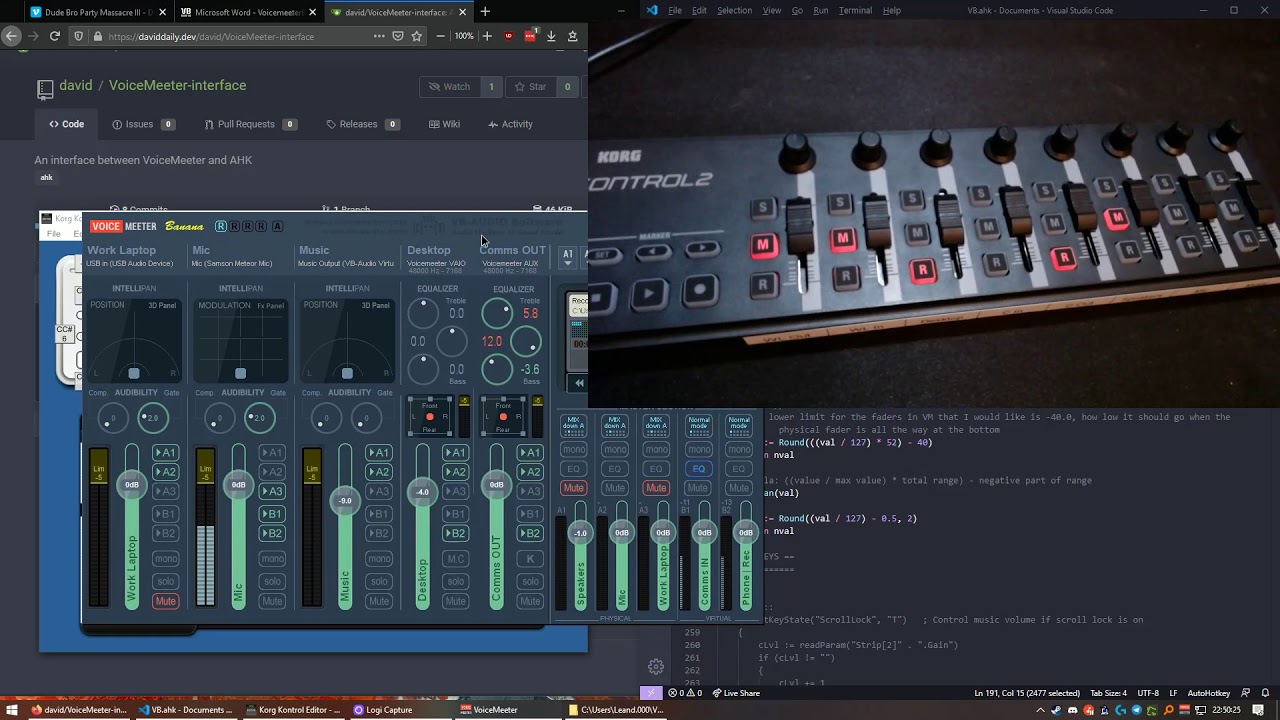
Task: Click Normal mode selector on Phone Rec bus
Action: [x=739, y=425]
